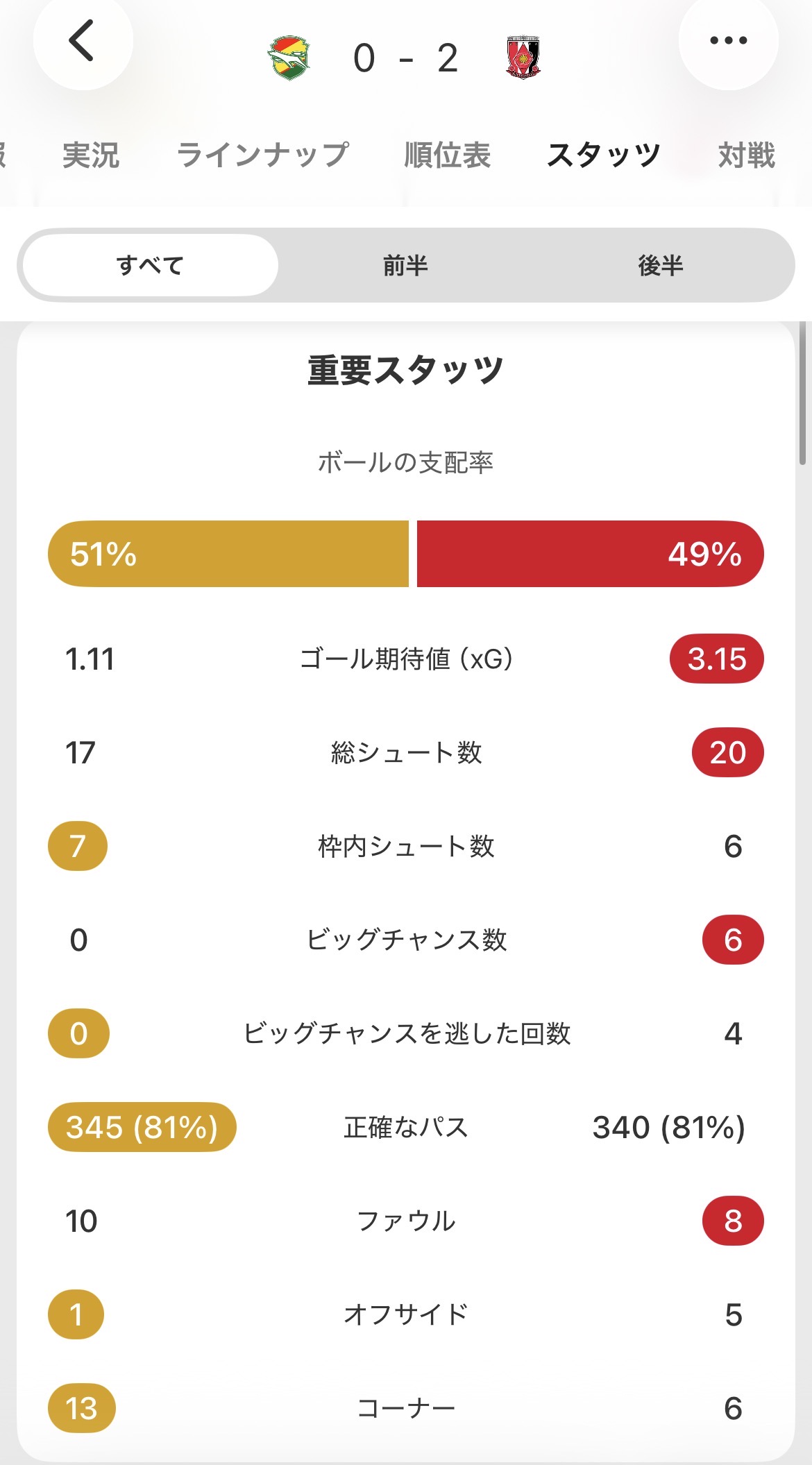Viewport: 812px width, 1465px height.
Task: Select the スタッツ tab
Action: (x=603, y=155)
